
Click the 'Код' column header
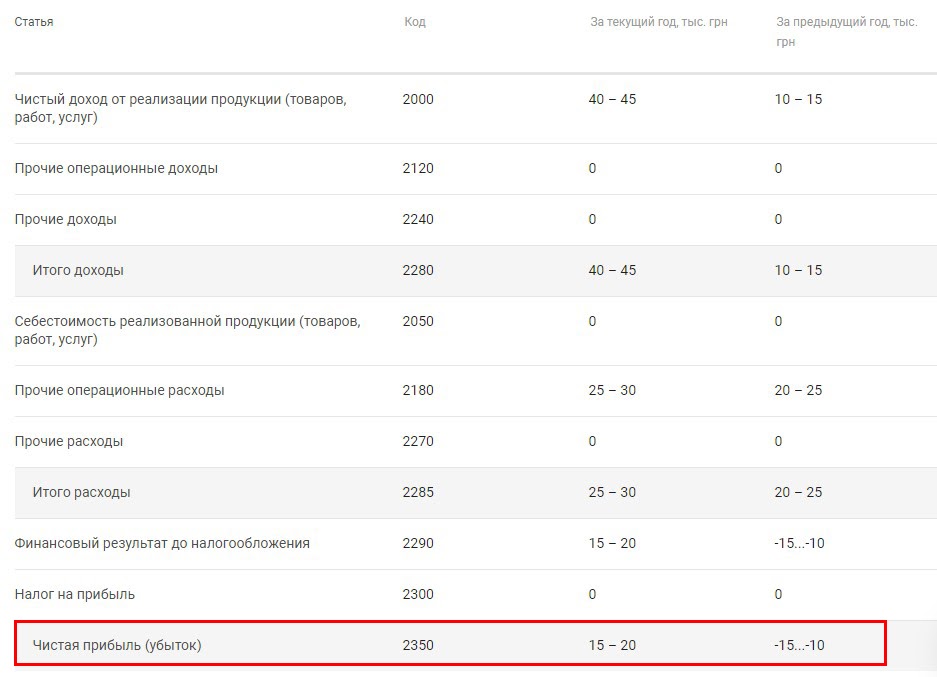pyautogui.click(x=414, y=22)
